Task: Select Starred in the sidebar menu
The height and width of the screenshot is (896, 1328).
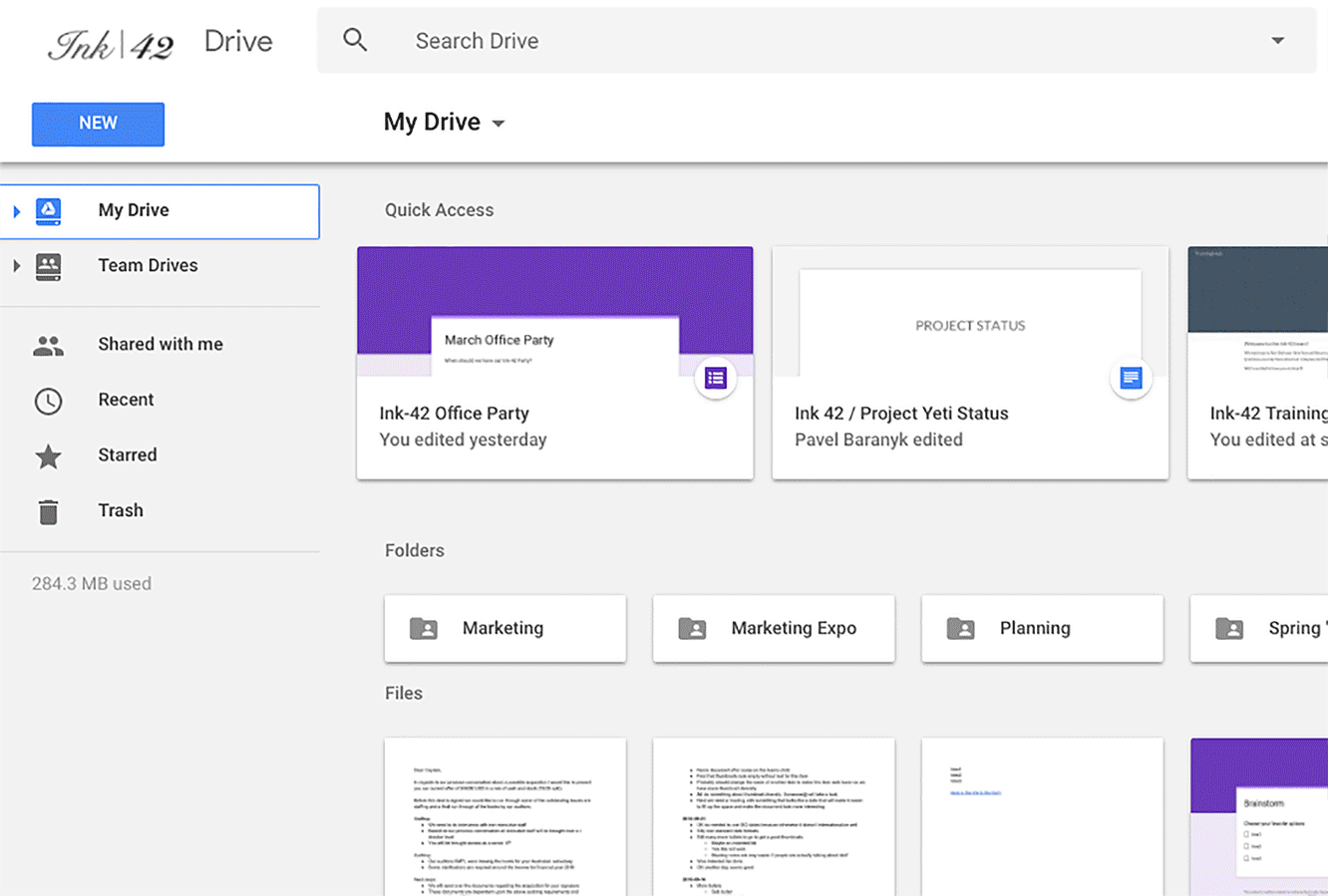Action: tap(128, 454)
